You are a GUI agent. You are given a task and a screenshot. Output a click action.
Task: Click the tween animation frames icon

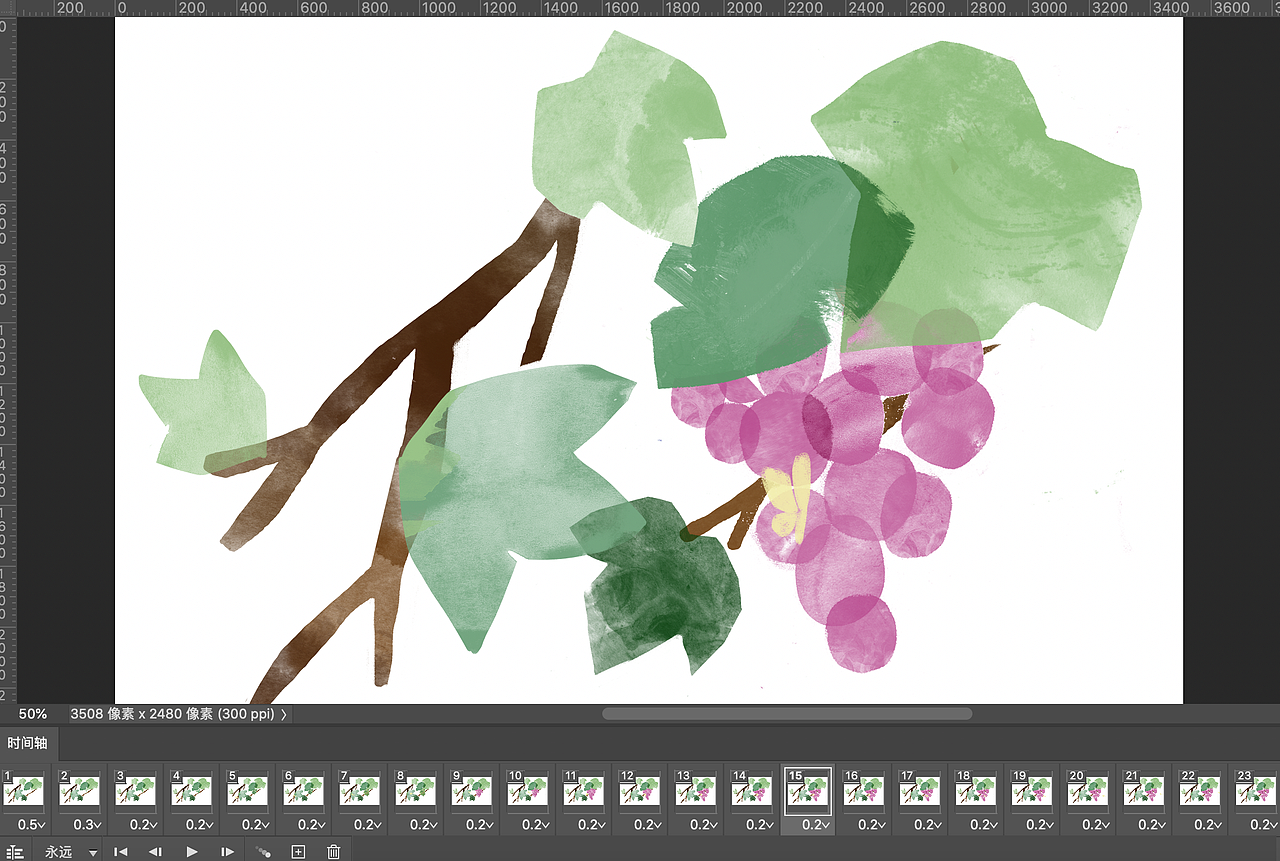click(263, 852)
